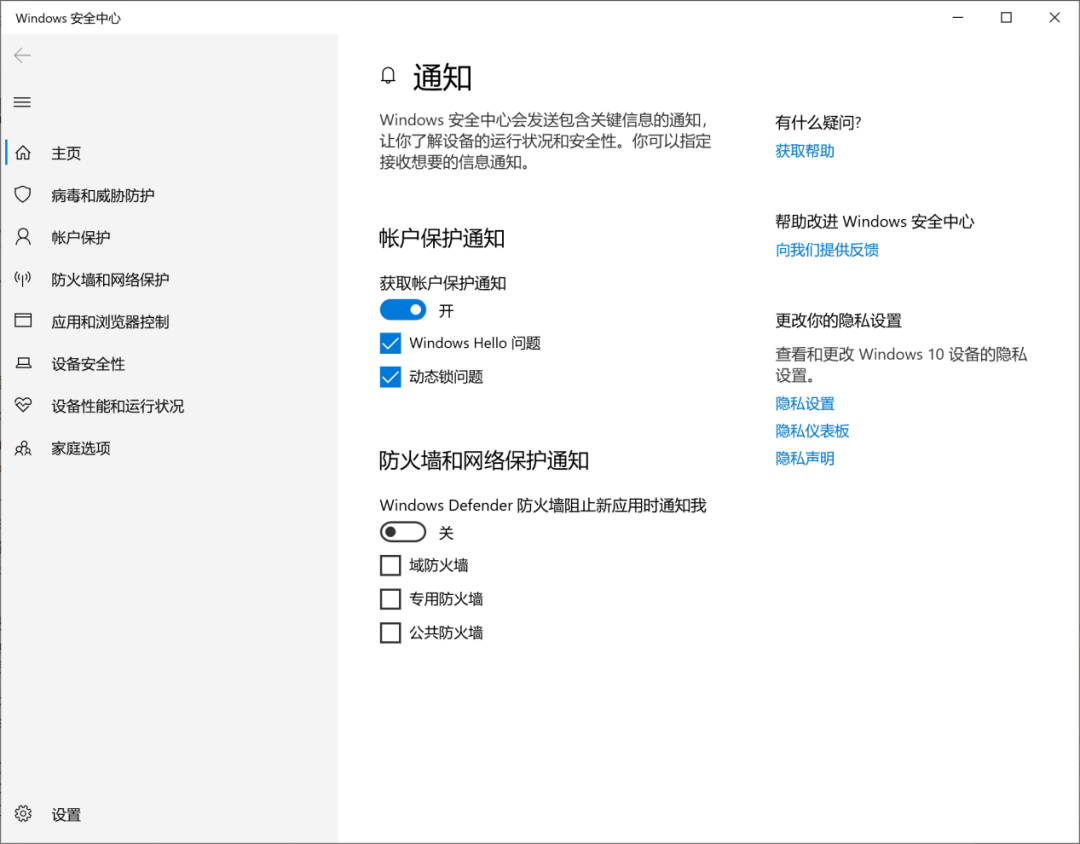Open 帐户保护 section
The width and height of the screenshot is (1080, 844).
click(x=81, y=238)
